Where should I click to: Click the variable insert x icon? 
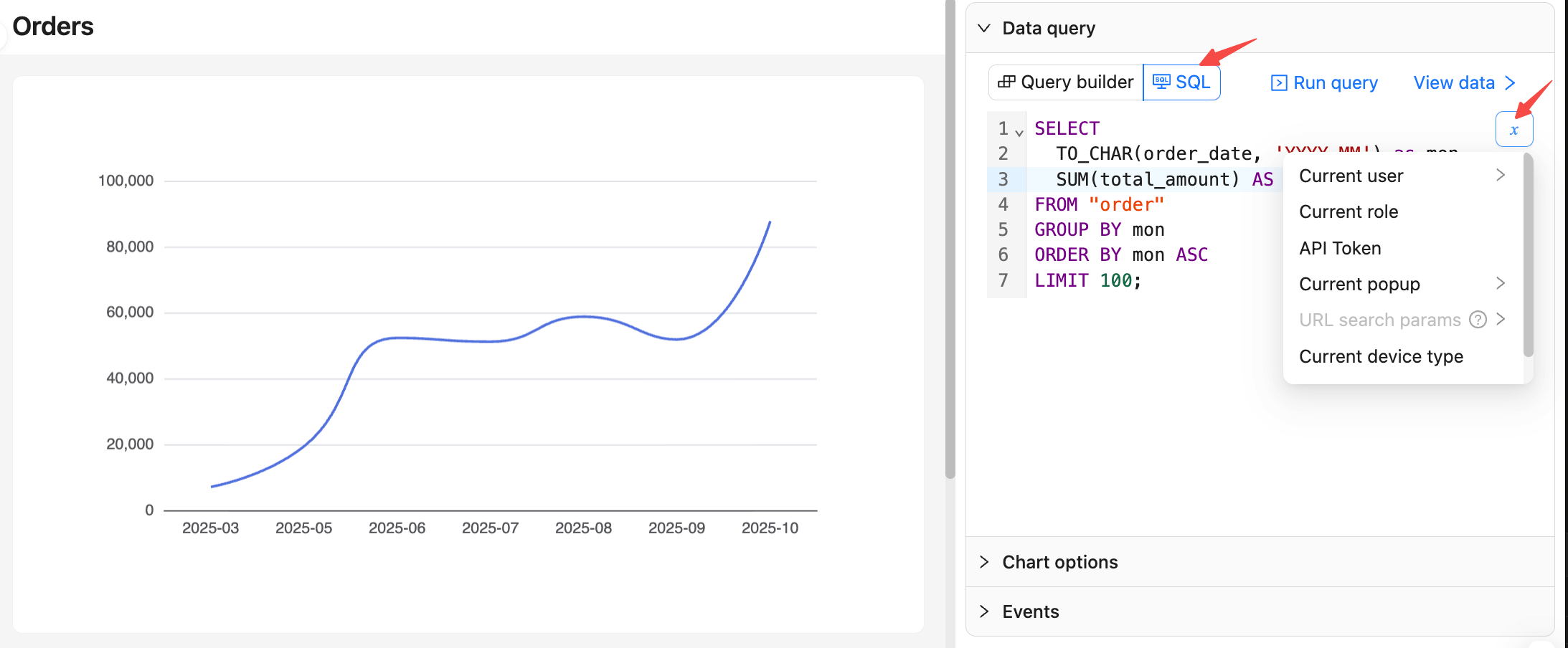coord(1513,130)
